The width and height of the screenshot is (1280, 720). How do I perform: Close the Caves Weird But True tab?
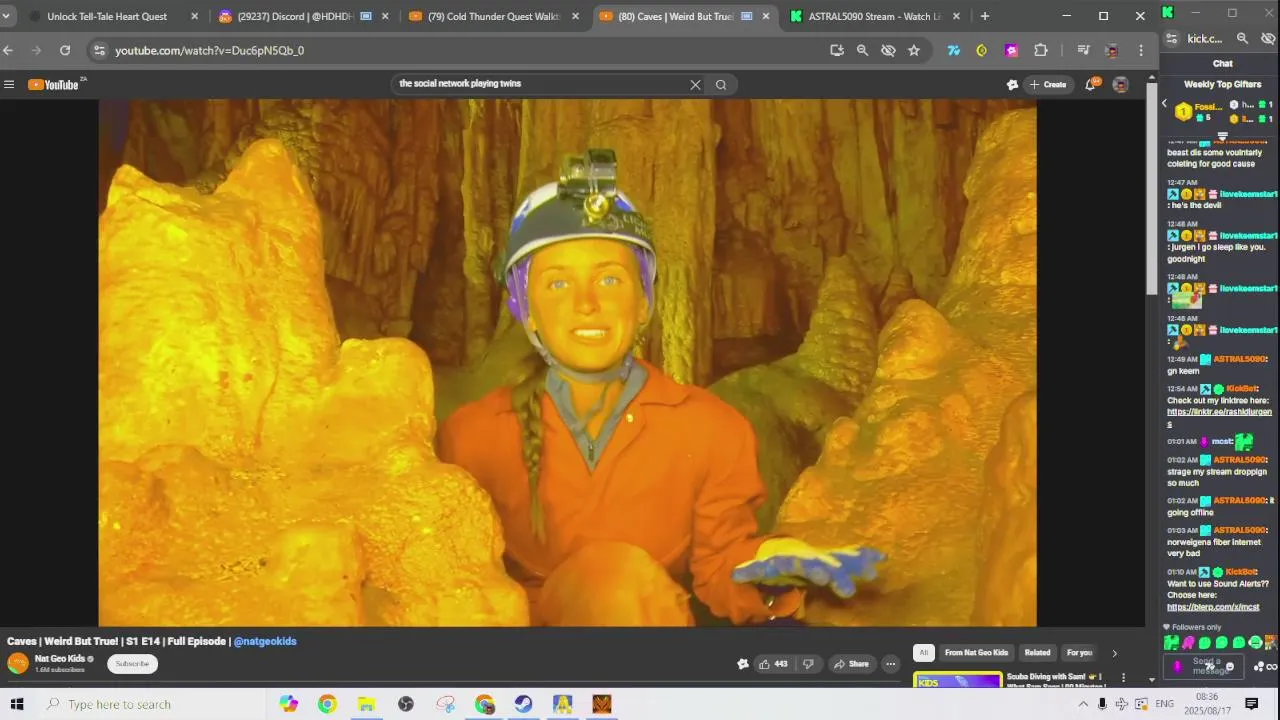766,16
